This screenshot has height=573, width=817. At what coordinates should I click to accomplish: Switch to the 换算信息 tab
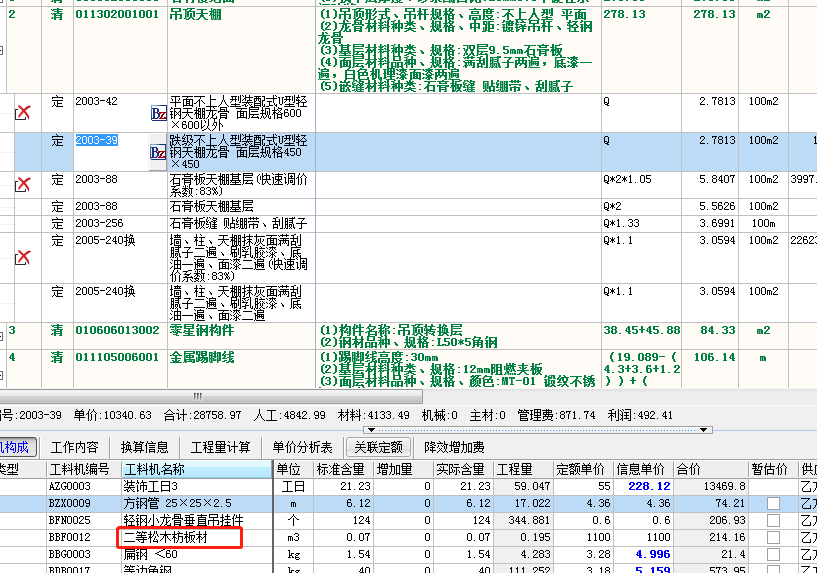point(144,447)
